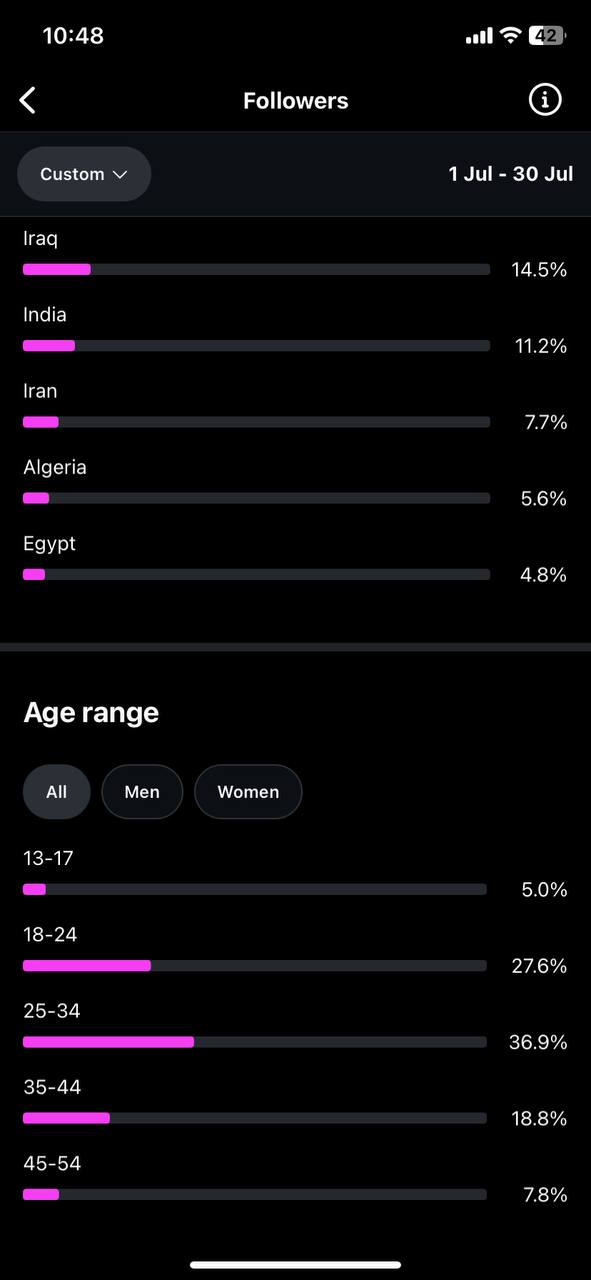Select the All age filter
Screen dimensions: 591x1280
tap(57, 792)
